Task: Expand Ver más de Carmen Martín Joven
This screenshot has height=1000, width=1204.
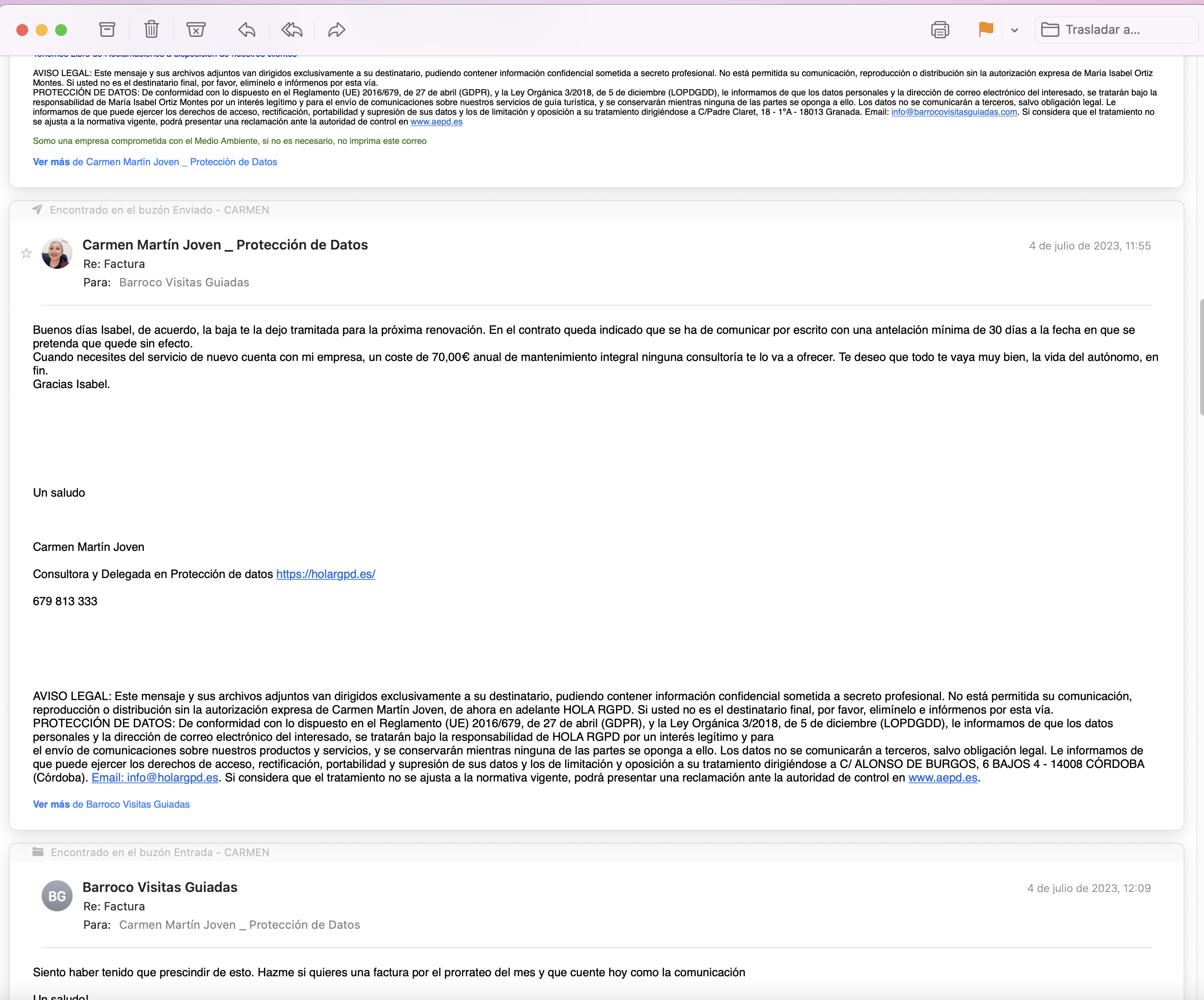Action: click(155, 162)
